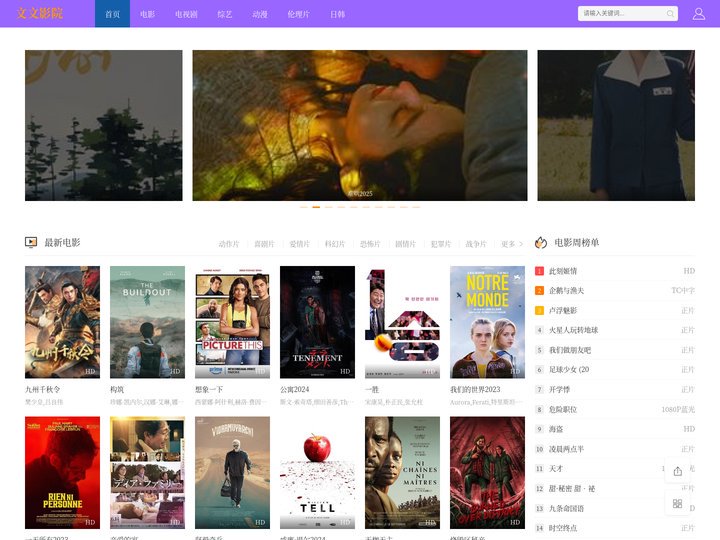Viewport: 720px width, 540px height.
Task: Open the 电影 navigation tab
Action: 147,14
